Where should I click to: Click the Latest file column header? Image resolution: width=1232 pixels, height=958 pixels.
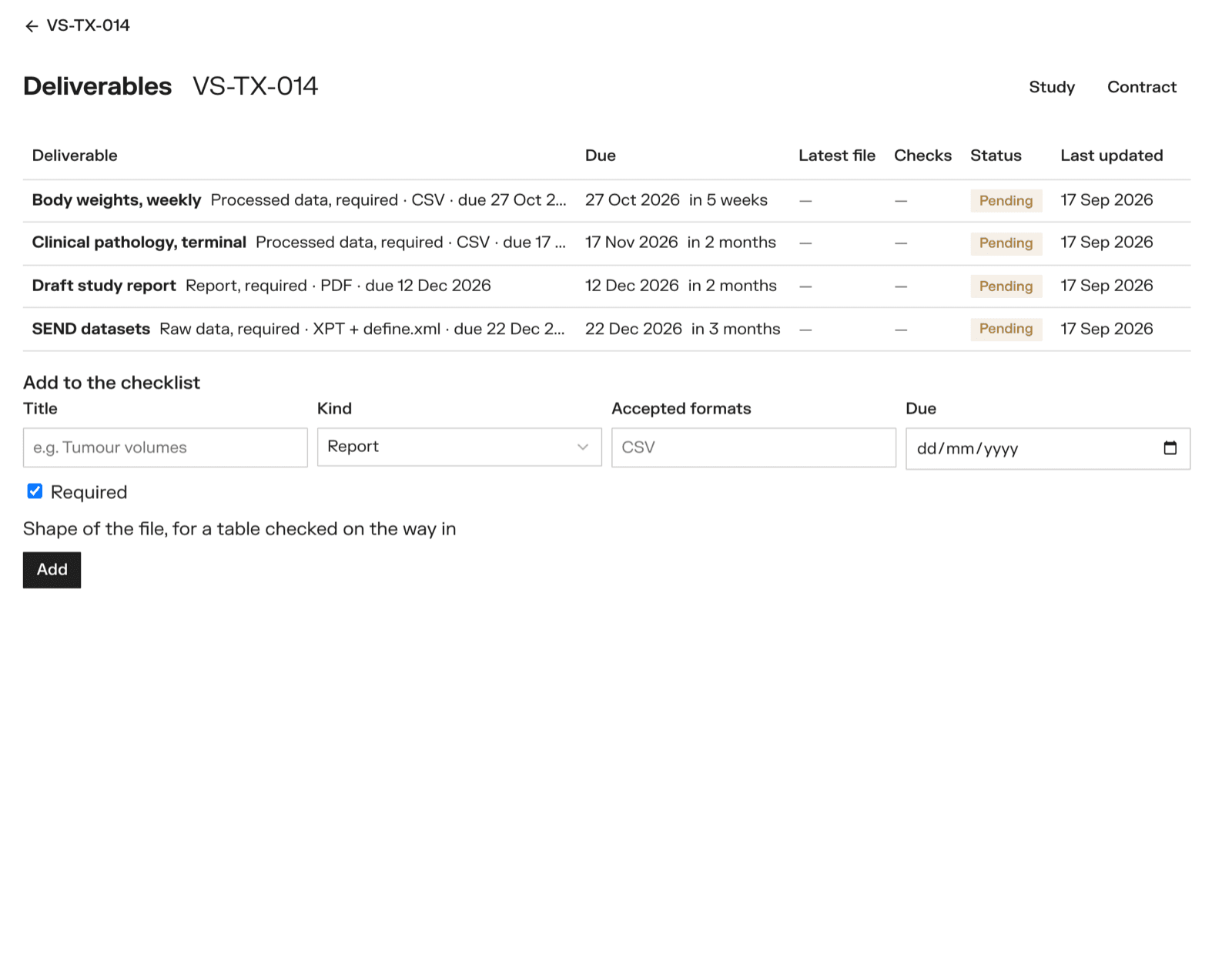coord(836,156)
